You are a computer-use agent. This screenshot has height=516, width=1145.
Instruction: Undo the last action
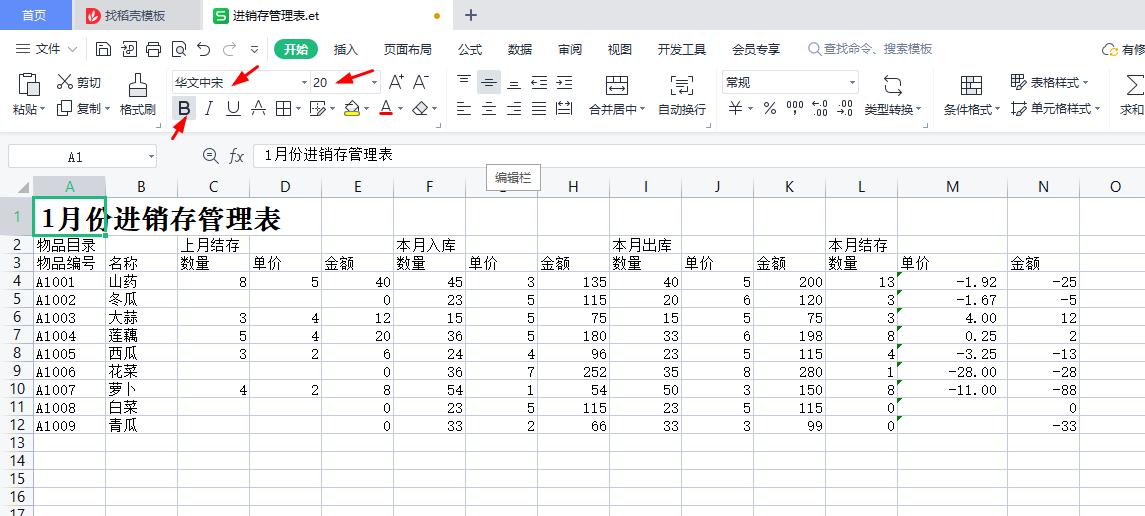(204, 49)
